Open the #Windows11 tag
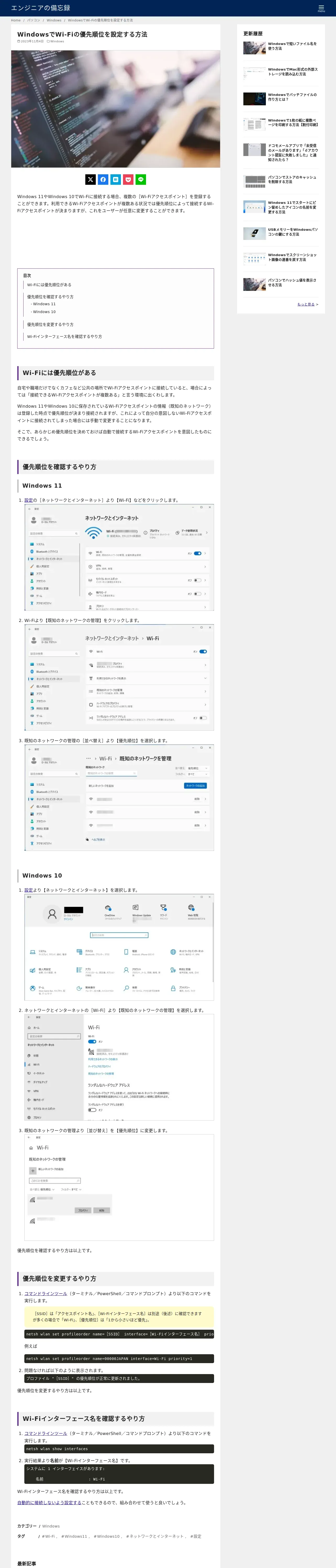336x1568 pixels. [74, 1536]
